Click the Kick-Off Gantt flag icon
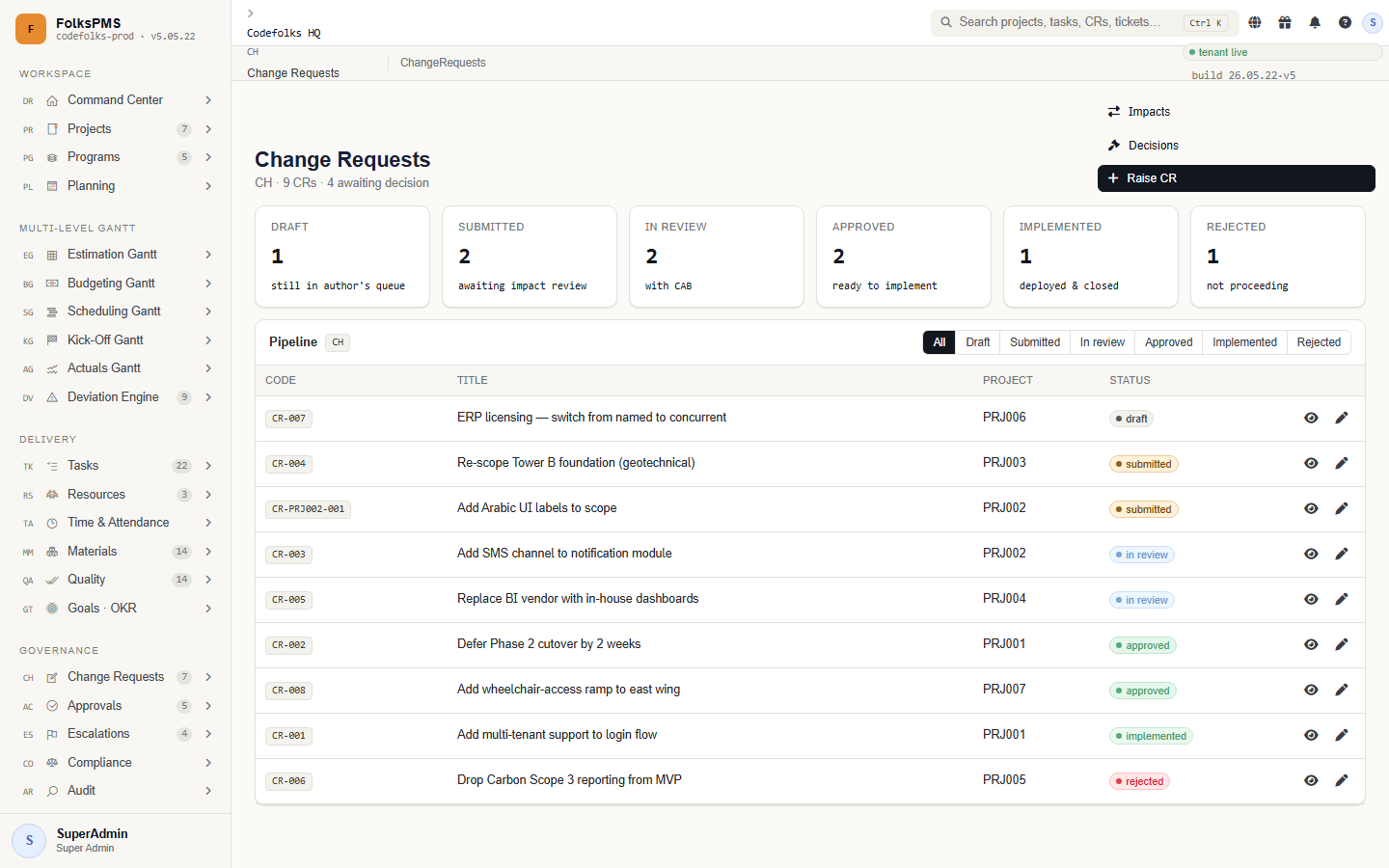The height and width of the screenshot is (868, 1389). coord(52,340)
